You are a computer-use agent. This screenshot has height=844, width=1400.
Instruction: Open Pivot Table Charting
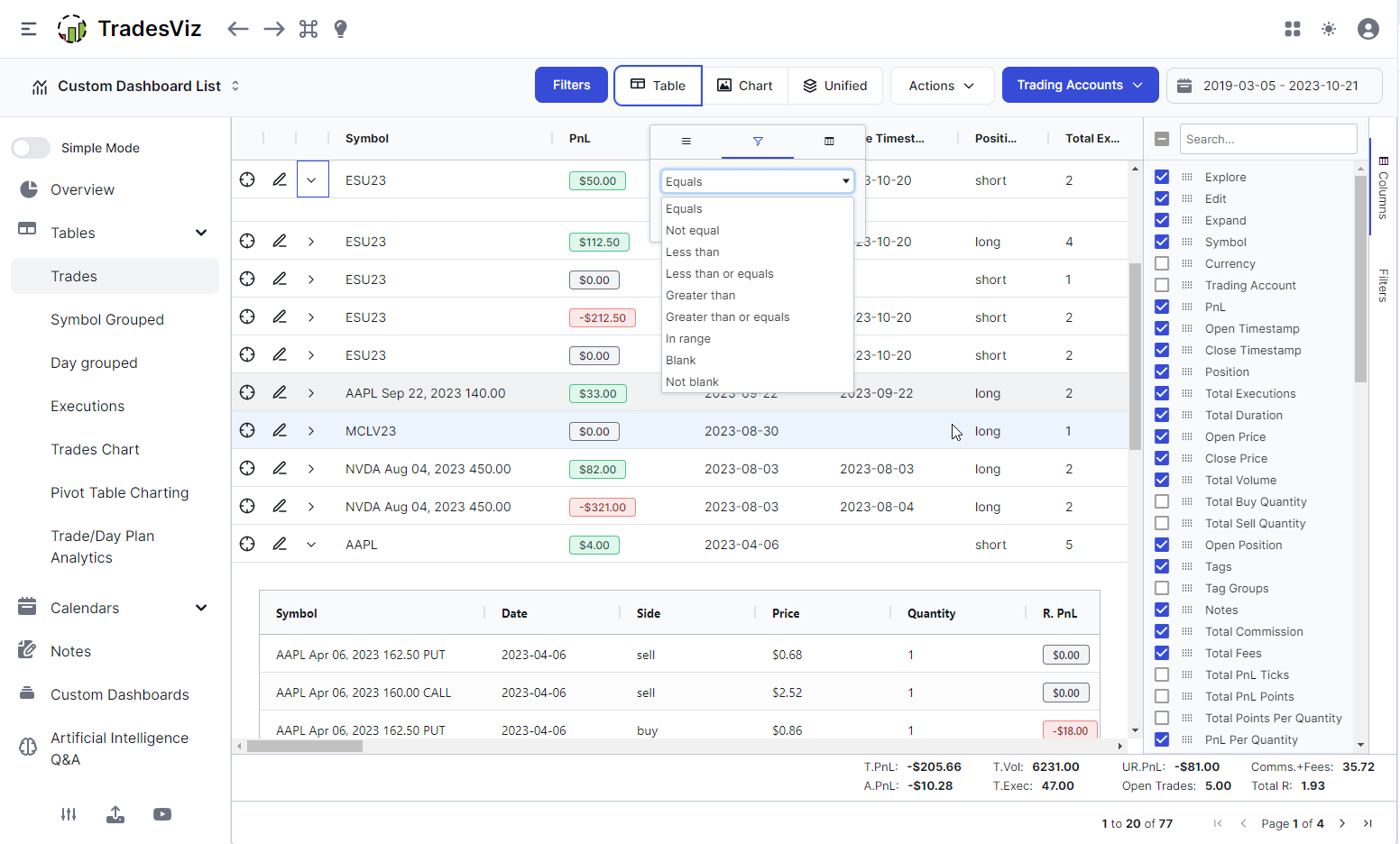point(120,492)
